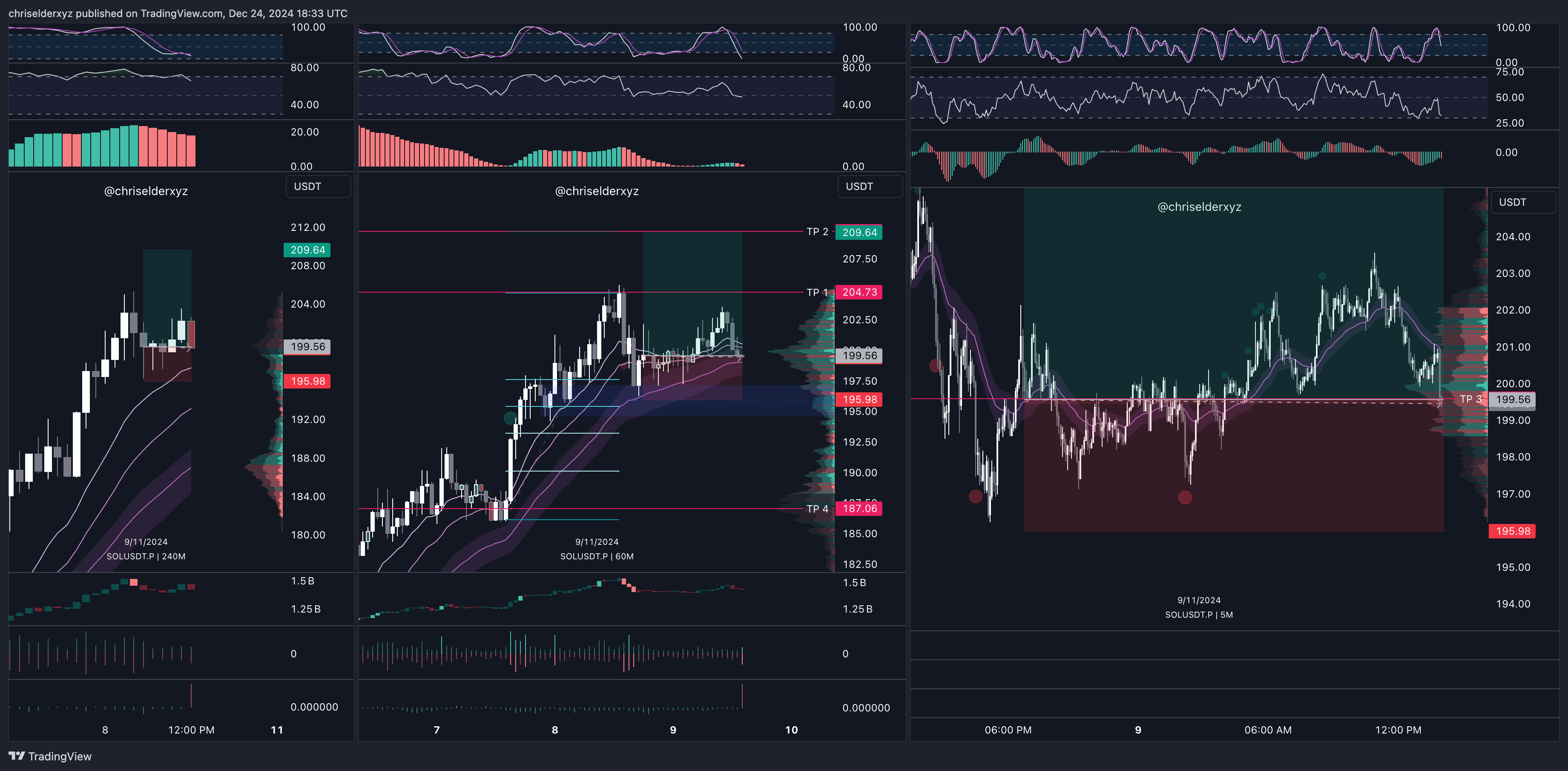Image resolution: width=1568 pixels, height=771 pixels.
Task: Click the green signal circle on 60M chart
Action: point(510,418)
